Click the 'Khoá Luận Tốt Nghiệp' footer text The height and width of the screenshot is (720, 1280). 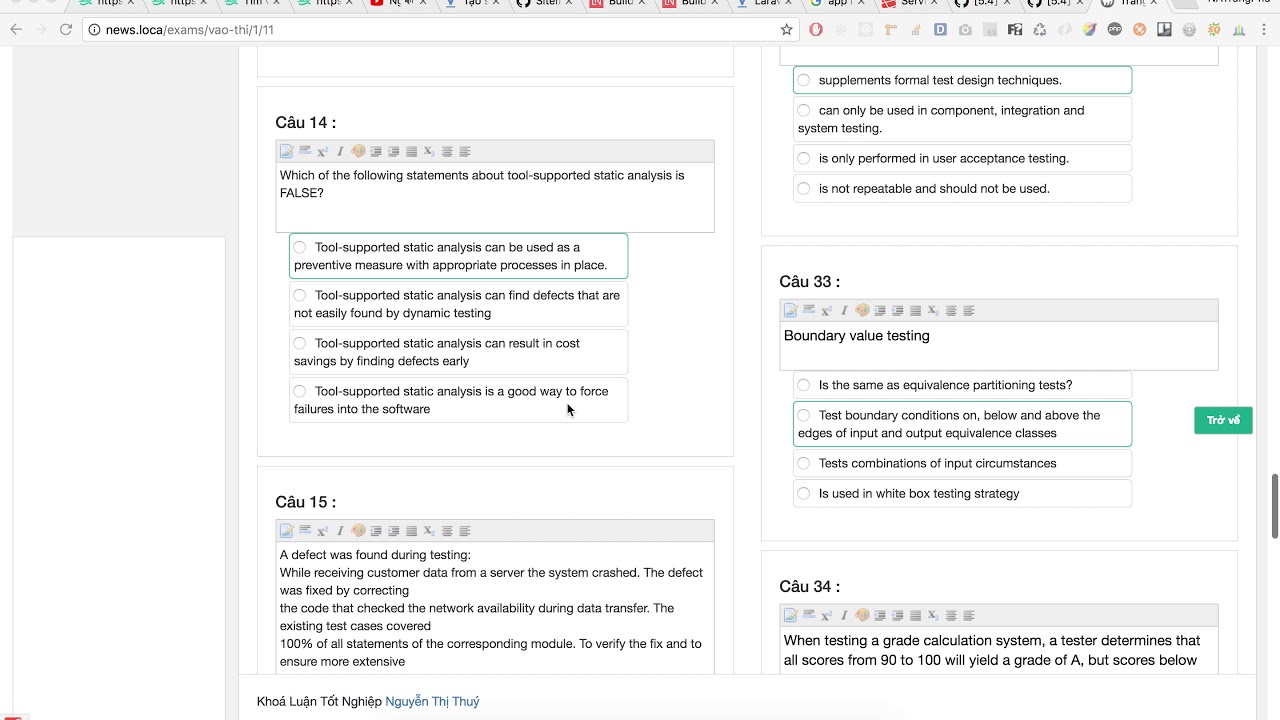(319, 701)
